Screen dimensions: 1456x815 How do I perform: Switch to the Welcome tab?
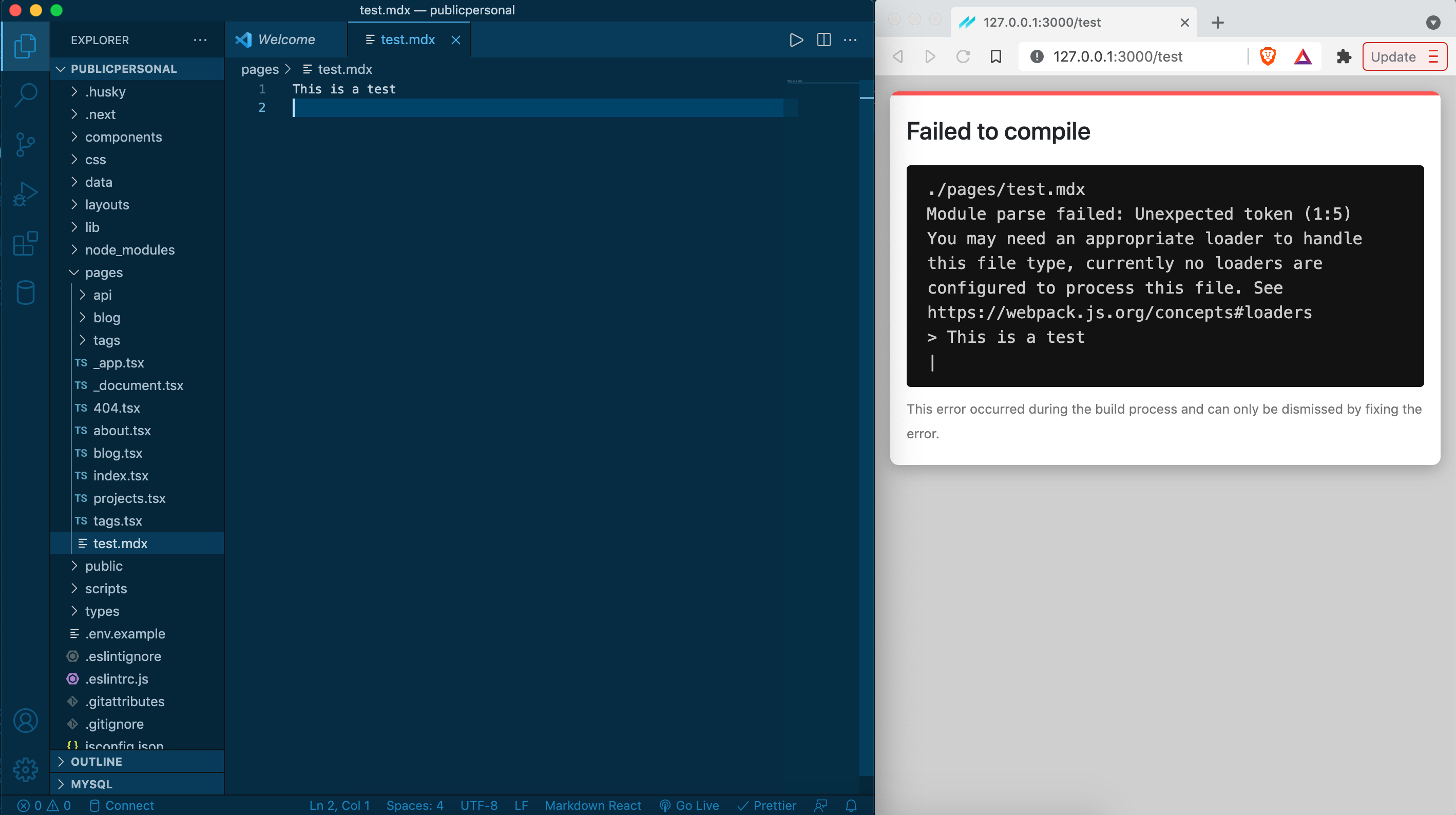(x=285, y=40)
